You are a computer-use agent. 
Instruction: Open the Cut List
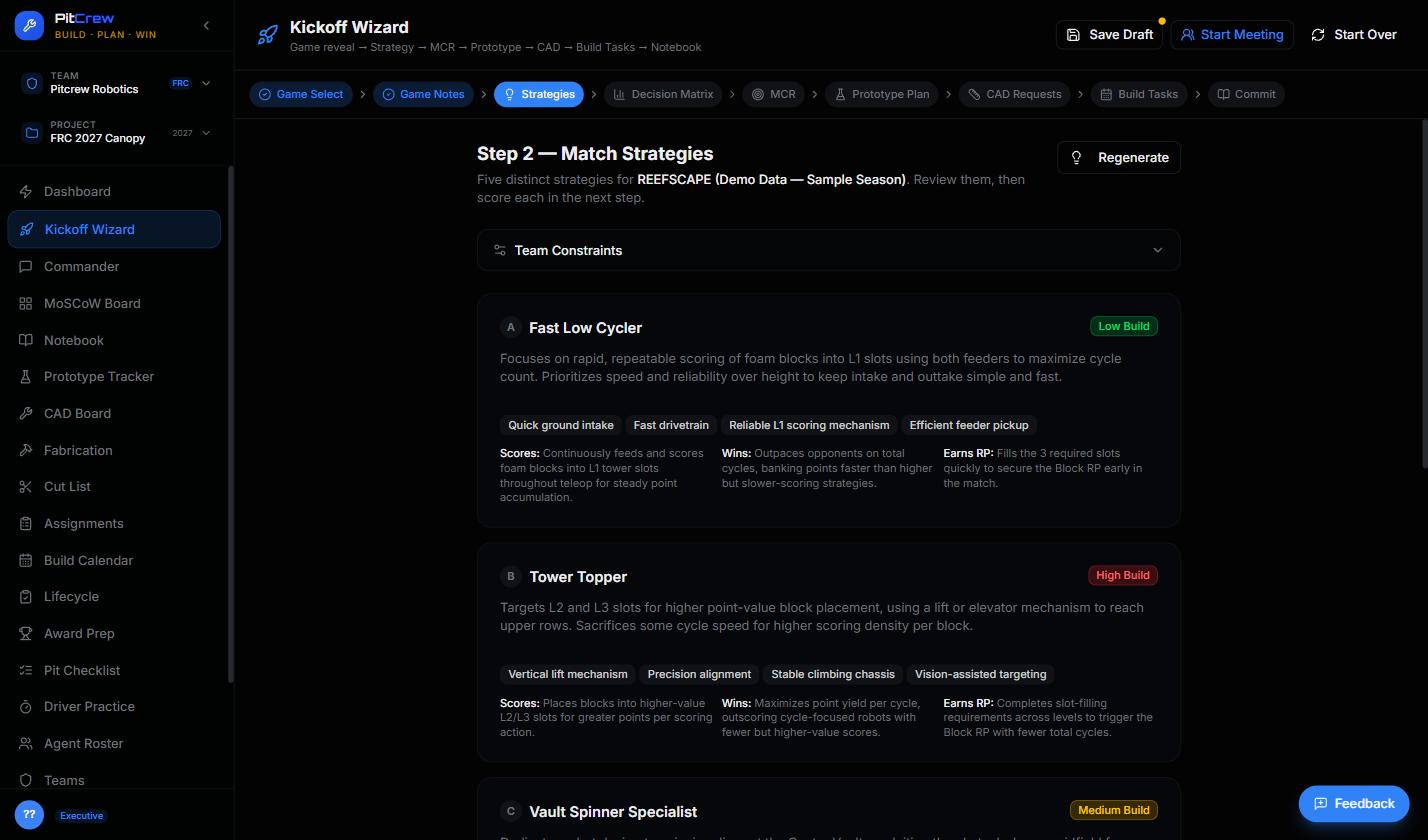pyautogui.click(x=114, y=487)
